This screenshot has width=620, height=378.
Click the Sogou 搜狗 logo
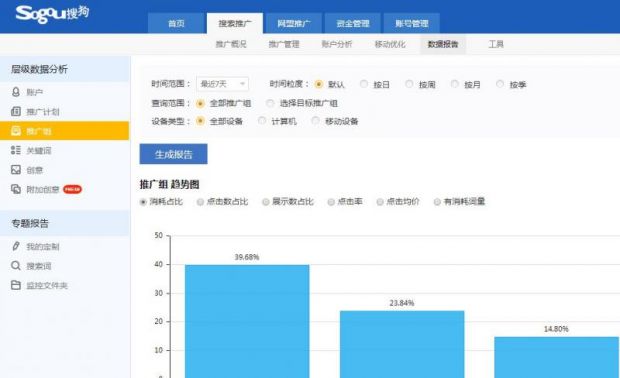click(52, 14)
